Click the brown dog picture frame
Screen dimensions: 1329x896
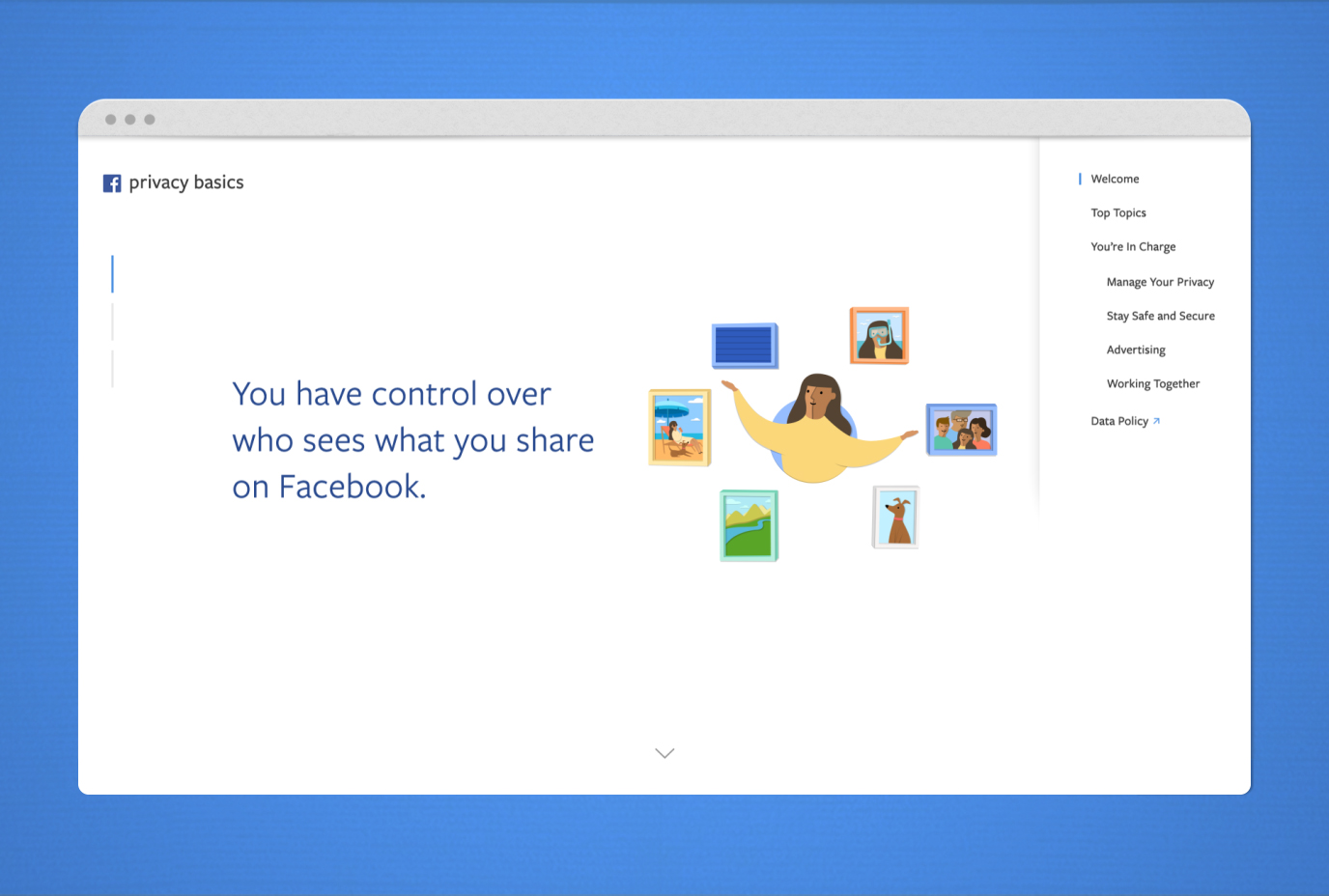(896, 518)
